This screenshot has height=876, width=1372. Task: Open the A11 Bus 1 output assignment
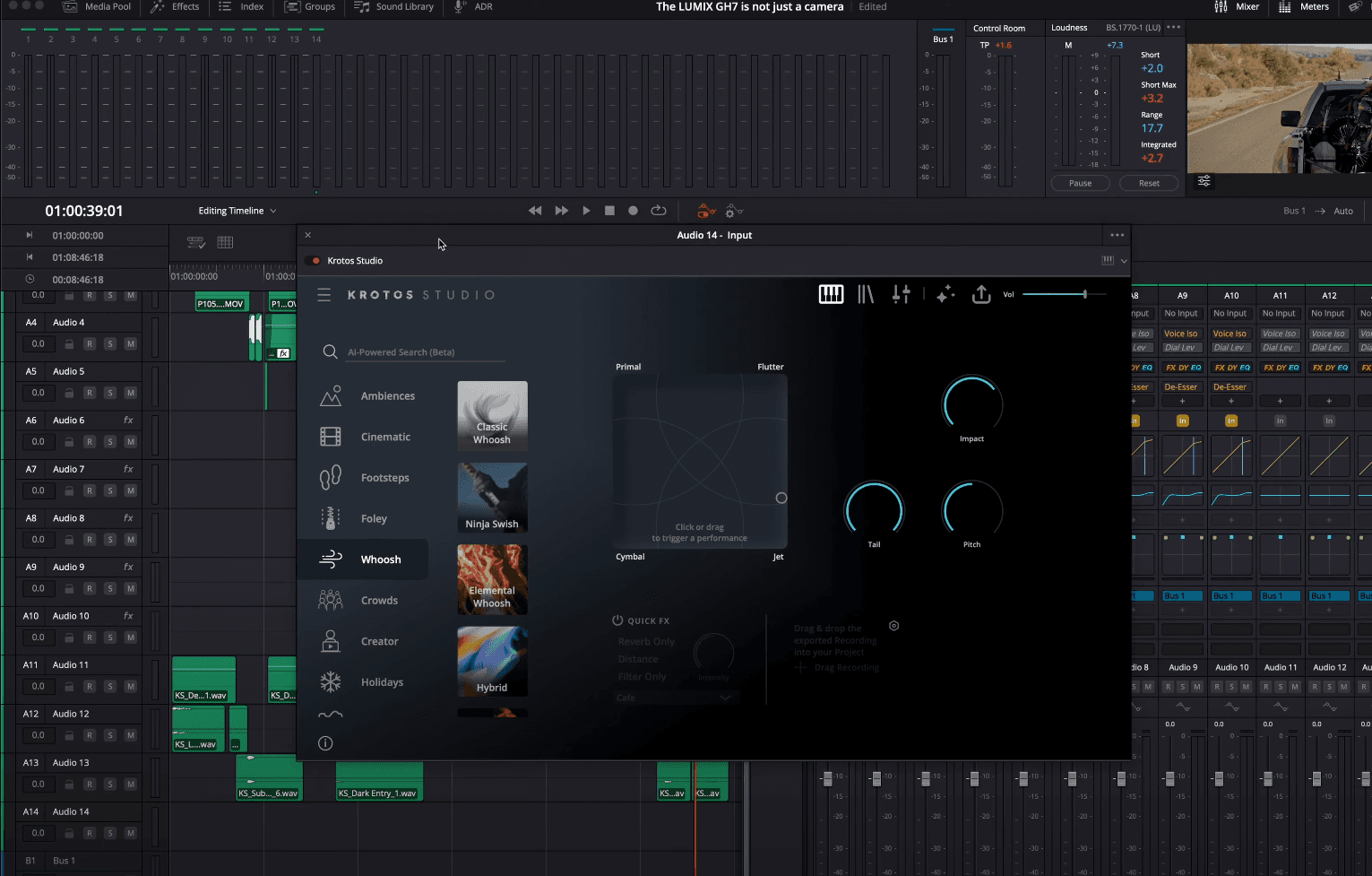coord(1280,596)
